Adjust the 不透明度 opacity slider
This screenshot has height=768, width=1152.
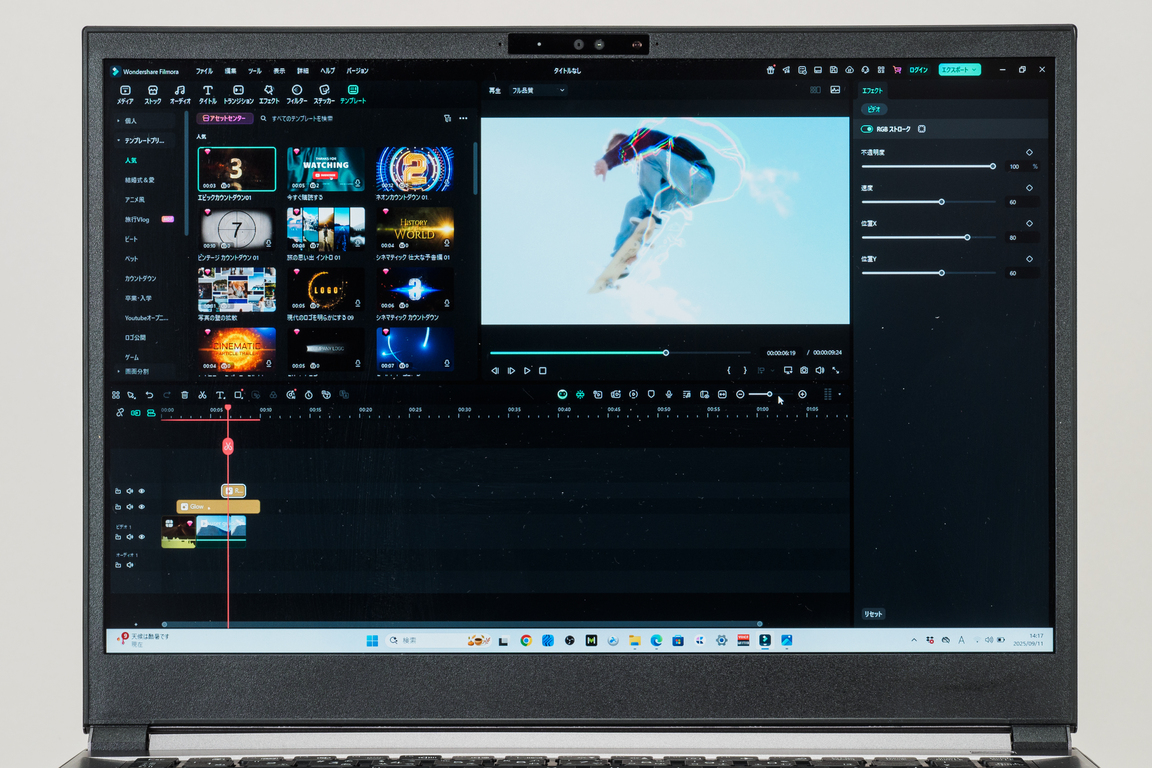(x=928, y=167)
